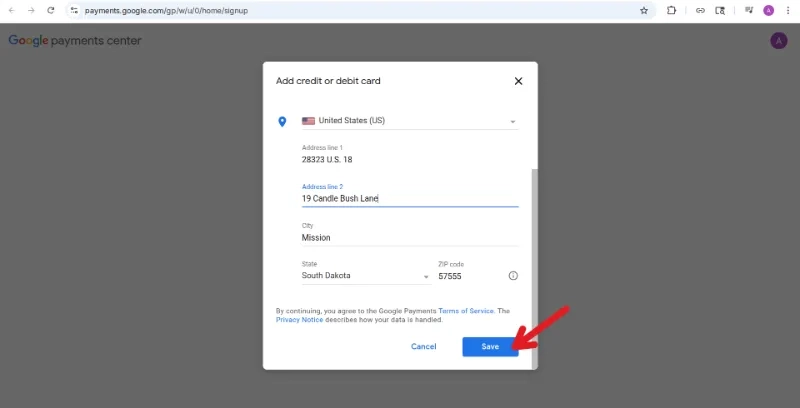Open the media control icon in toolbar
Image resolution: width=800 pixels, height=408 pixels.
[x=748, y=10]
